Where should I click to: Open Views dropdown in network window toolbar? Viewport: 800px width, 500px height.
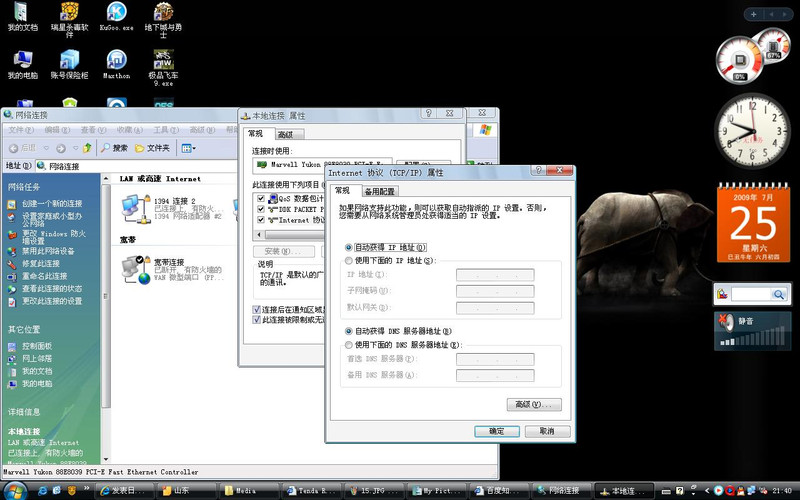(x=188, y=148)
